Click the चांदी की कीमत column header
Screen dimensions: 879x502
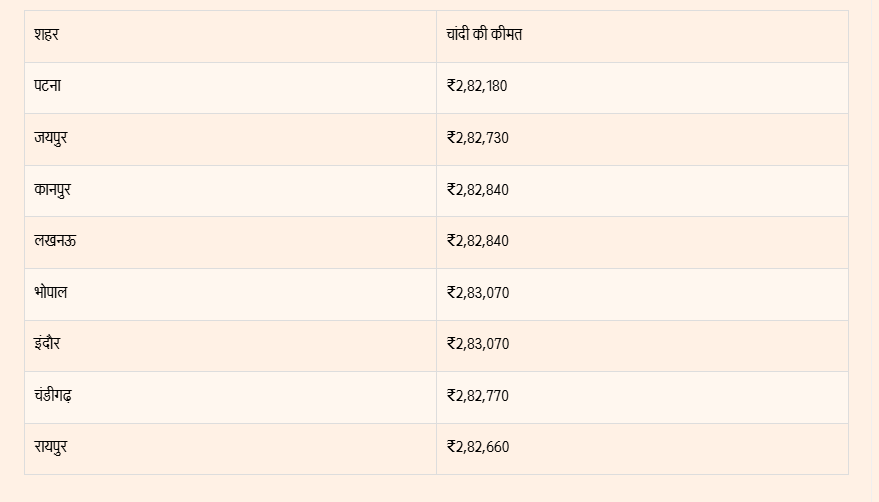click(x=485, y=35)
